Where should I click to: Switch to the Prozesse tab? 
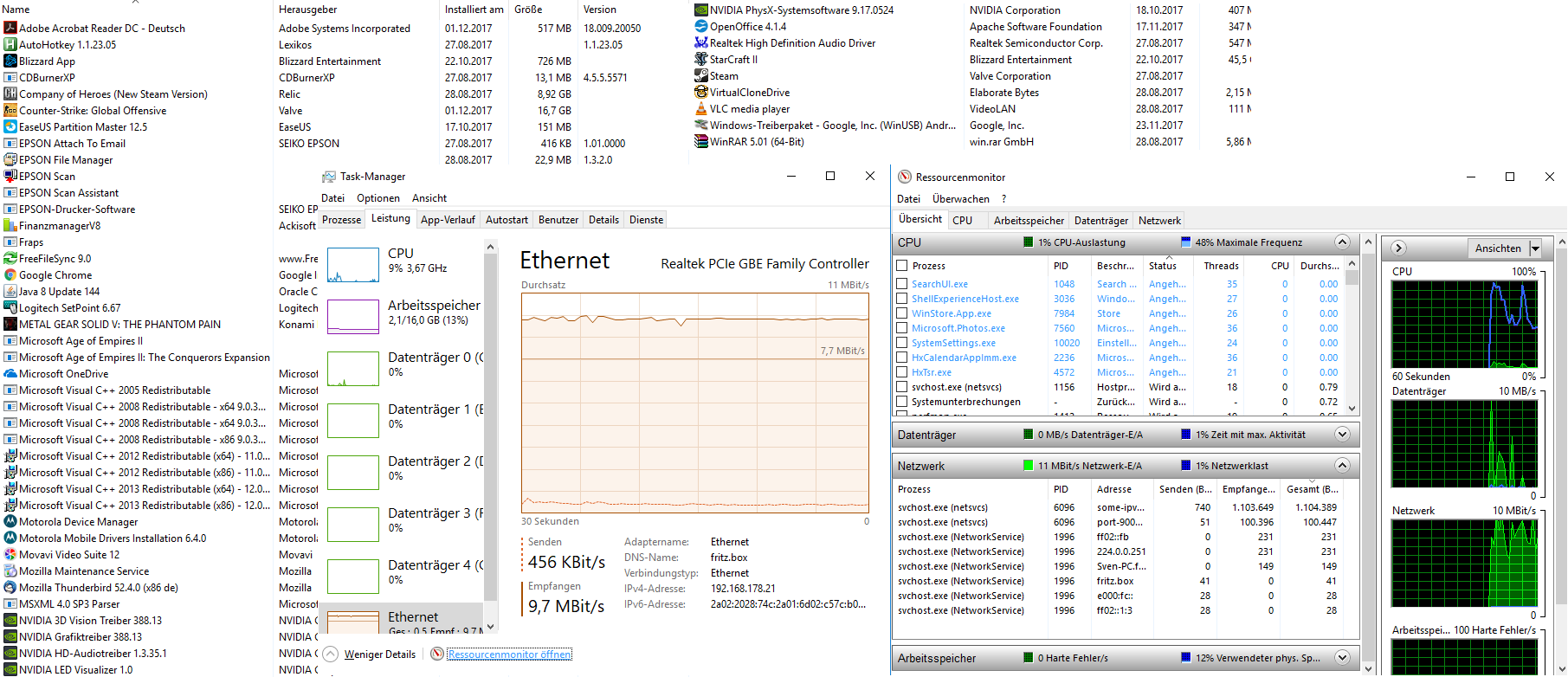click(341, 220)
